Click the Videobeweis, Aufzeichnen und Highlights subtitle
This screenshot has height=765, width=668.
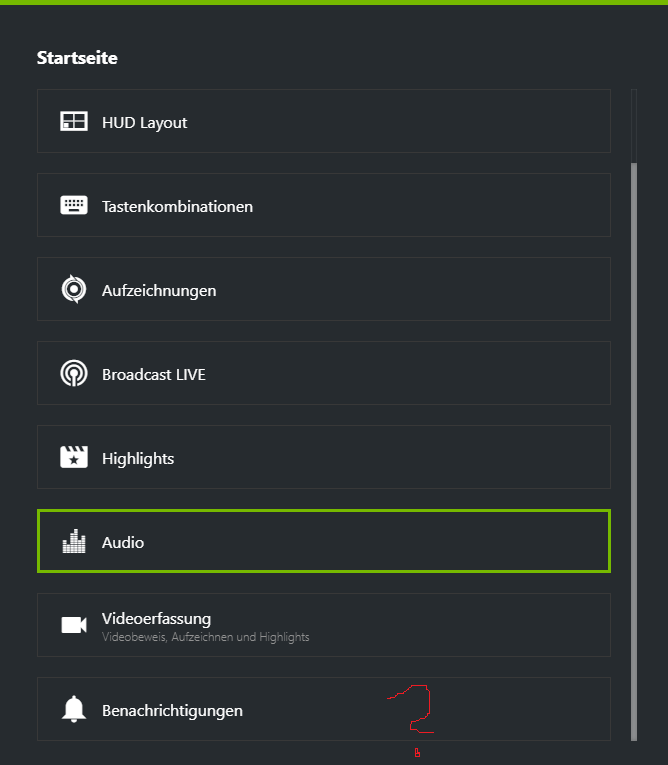click(x=205, y=637)
